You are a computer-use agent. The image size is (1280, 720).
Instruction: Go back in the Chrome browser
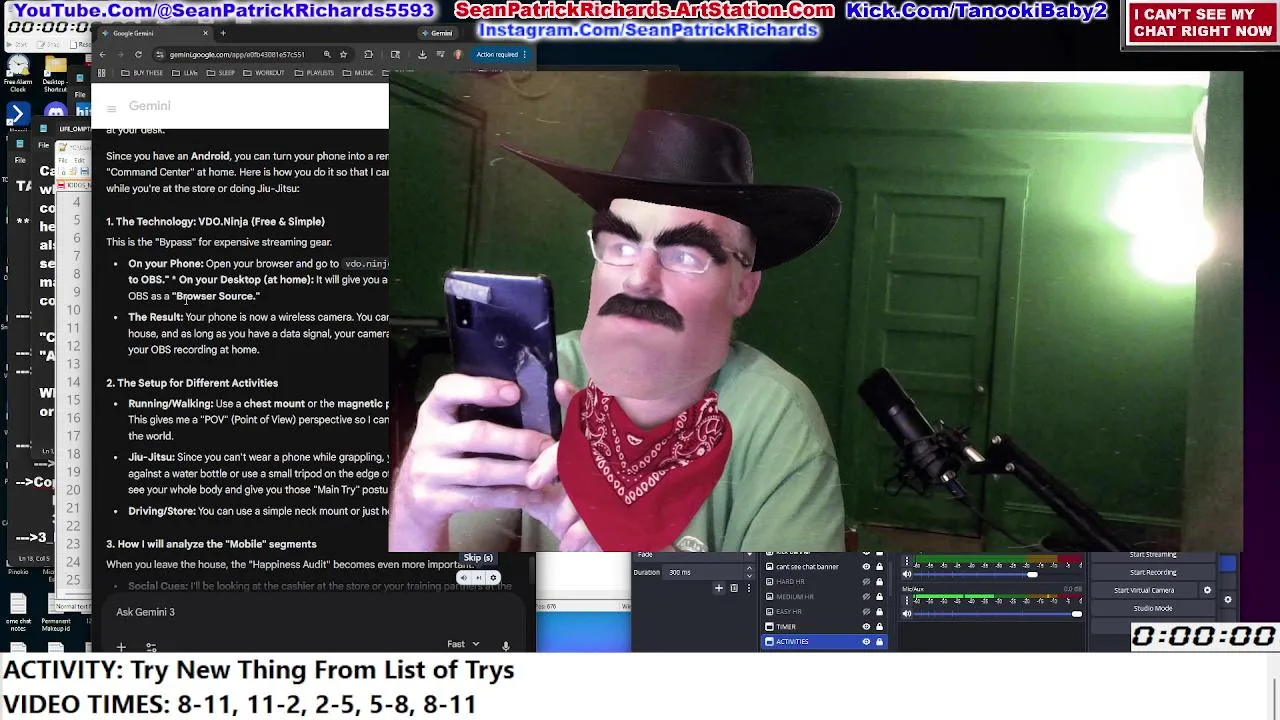[102, 54]
